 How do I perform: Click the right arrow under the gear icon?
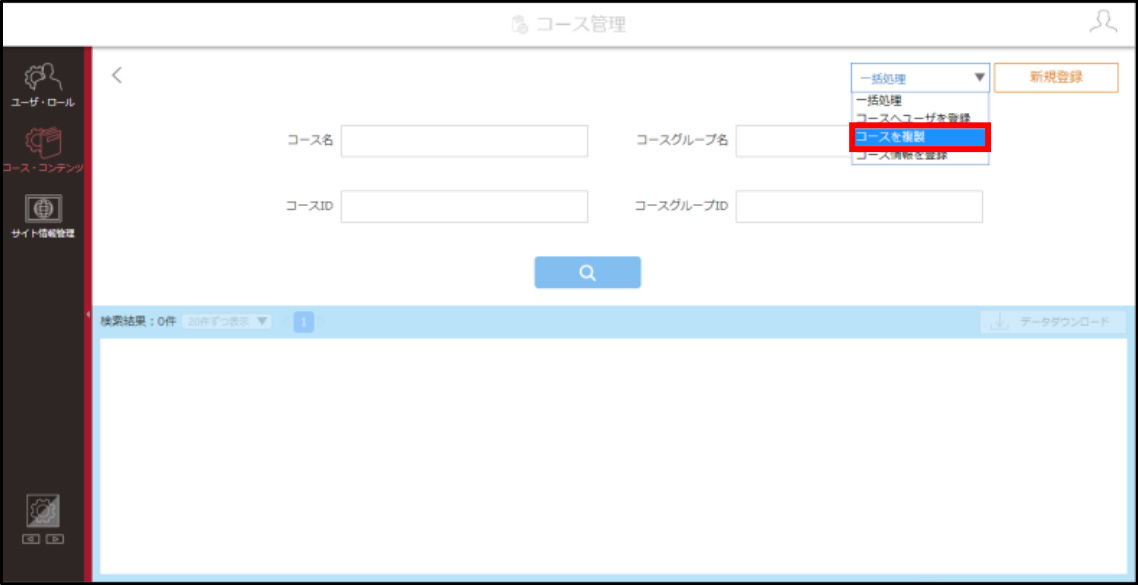tap(54, 539)
